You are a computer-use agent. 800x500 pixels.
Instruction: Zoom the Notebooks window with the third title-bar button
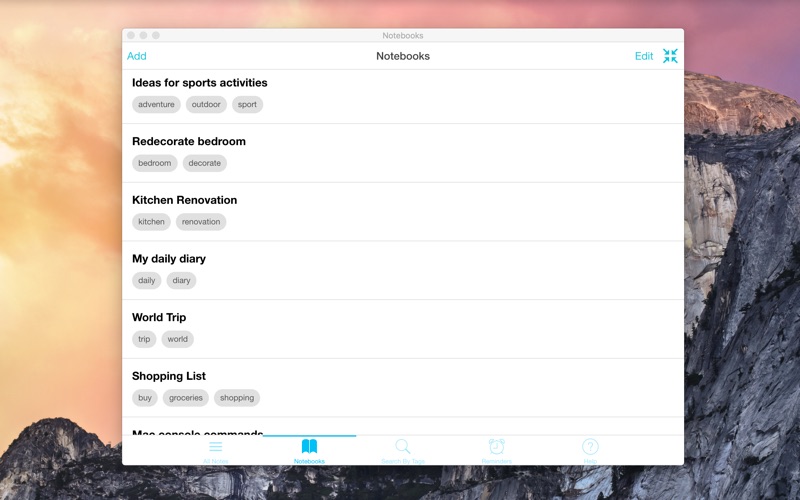[x=156, y=35]
